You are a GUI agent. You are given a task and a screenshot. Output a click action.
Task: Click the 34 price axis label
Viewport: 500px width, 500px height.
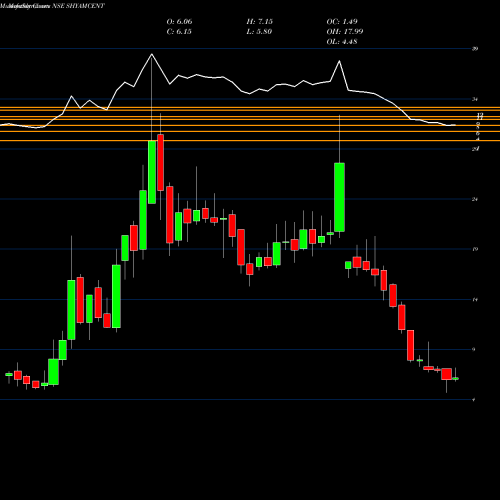click(475, 99)
